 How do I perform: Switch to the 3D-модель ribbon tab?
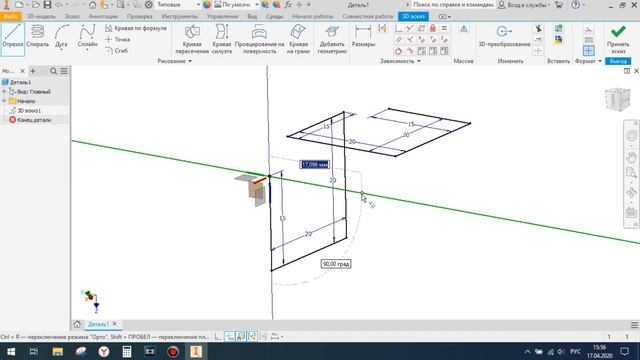coord(41,16)
